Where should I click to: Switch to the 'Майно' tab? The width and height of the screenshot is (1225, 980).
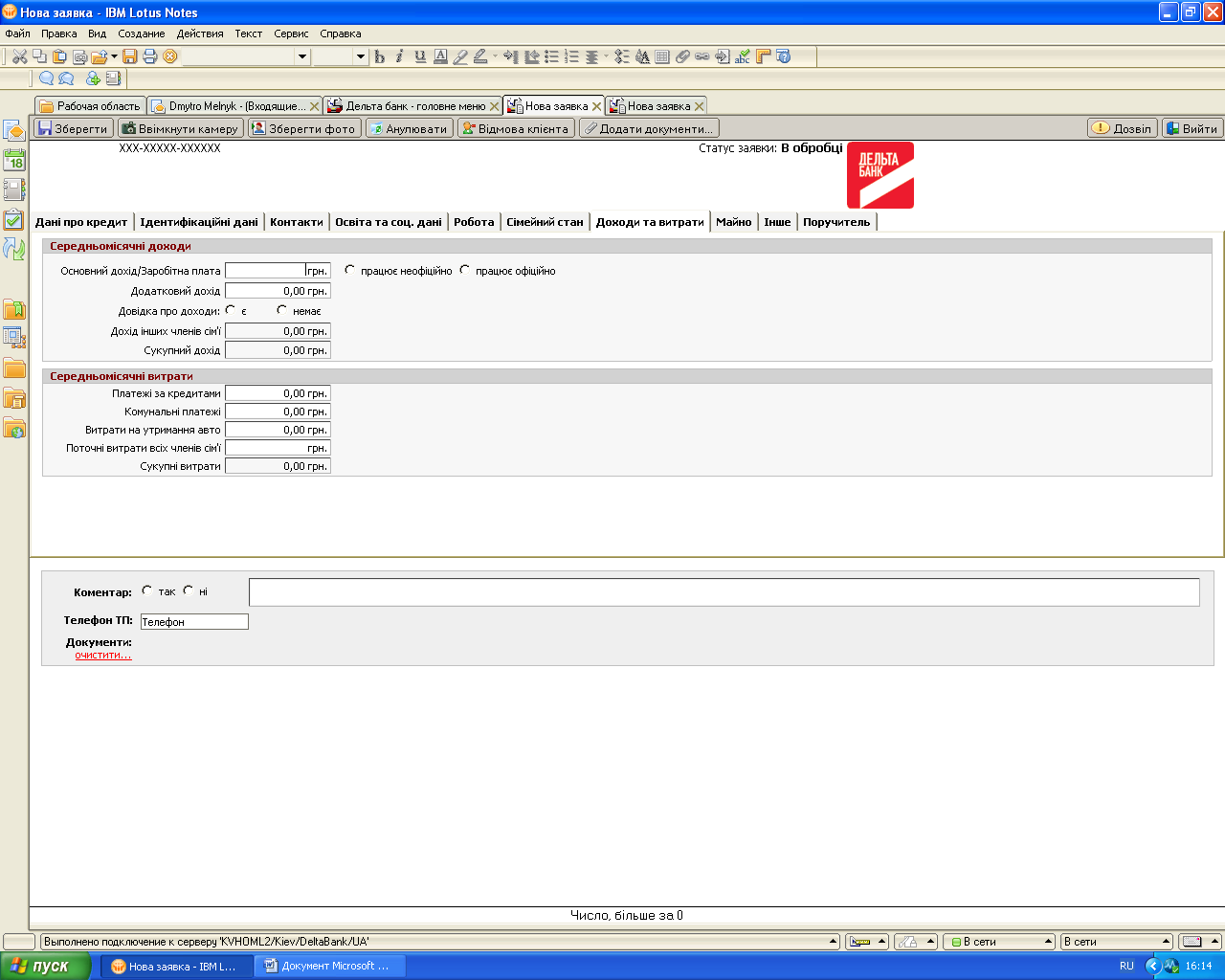click(733, 222)
